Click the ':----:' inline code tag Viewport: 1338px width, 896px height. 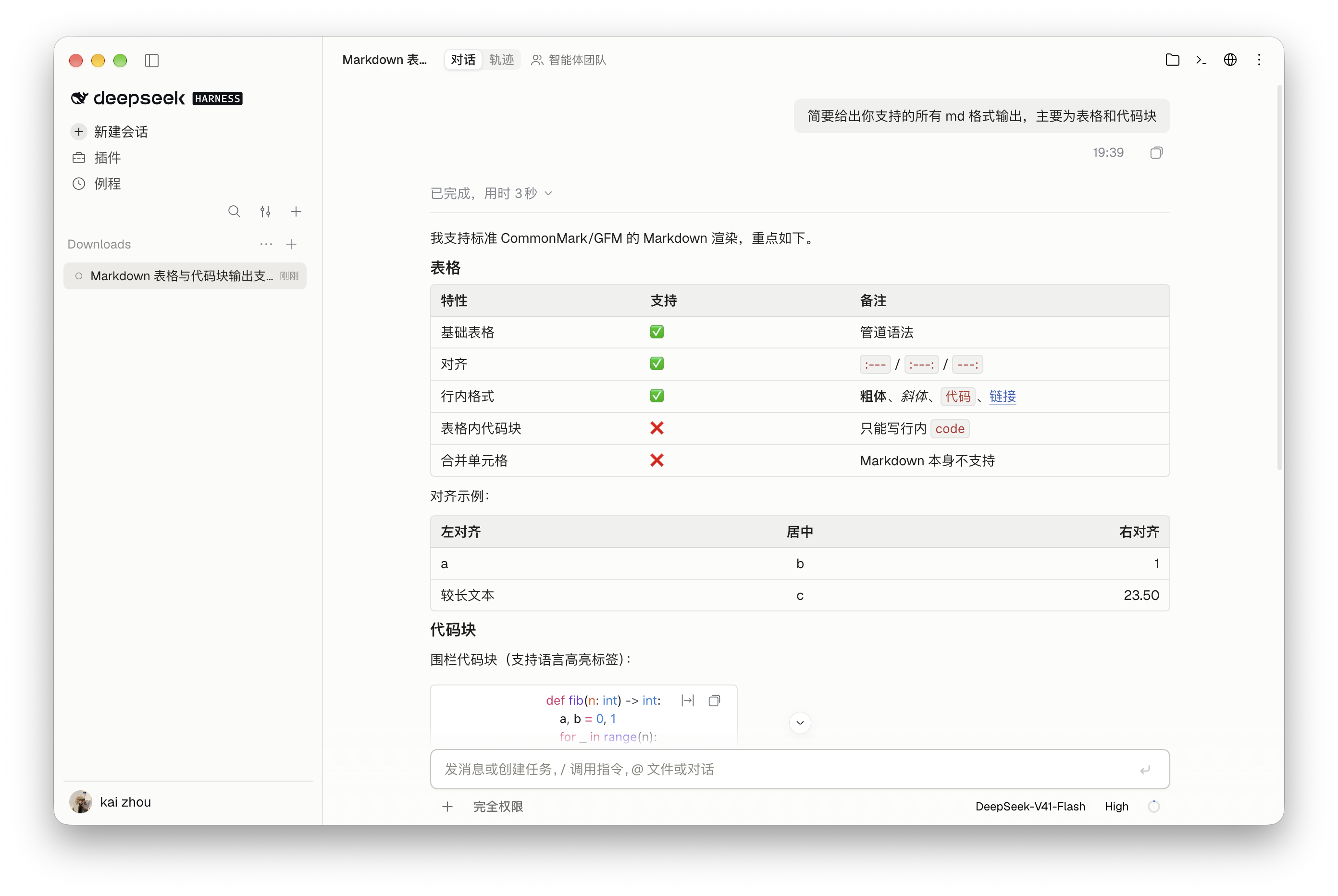tap(921, 364)
